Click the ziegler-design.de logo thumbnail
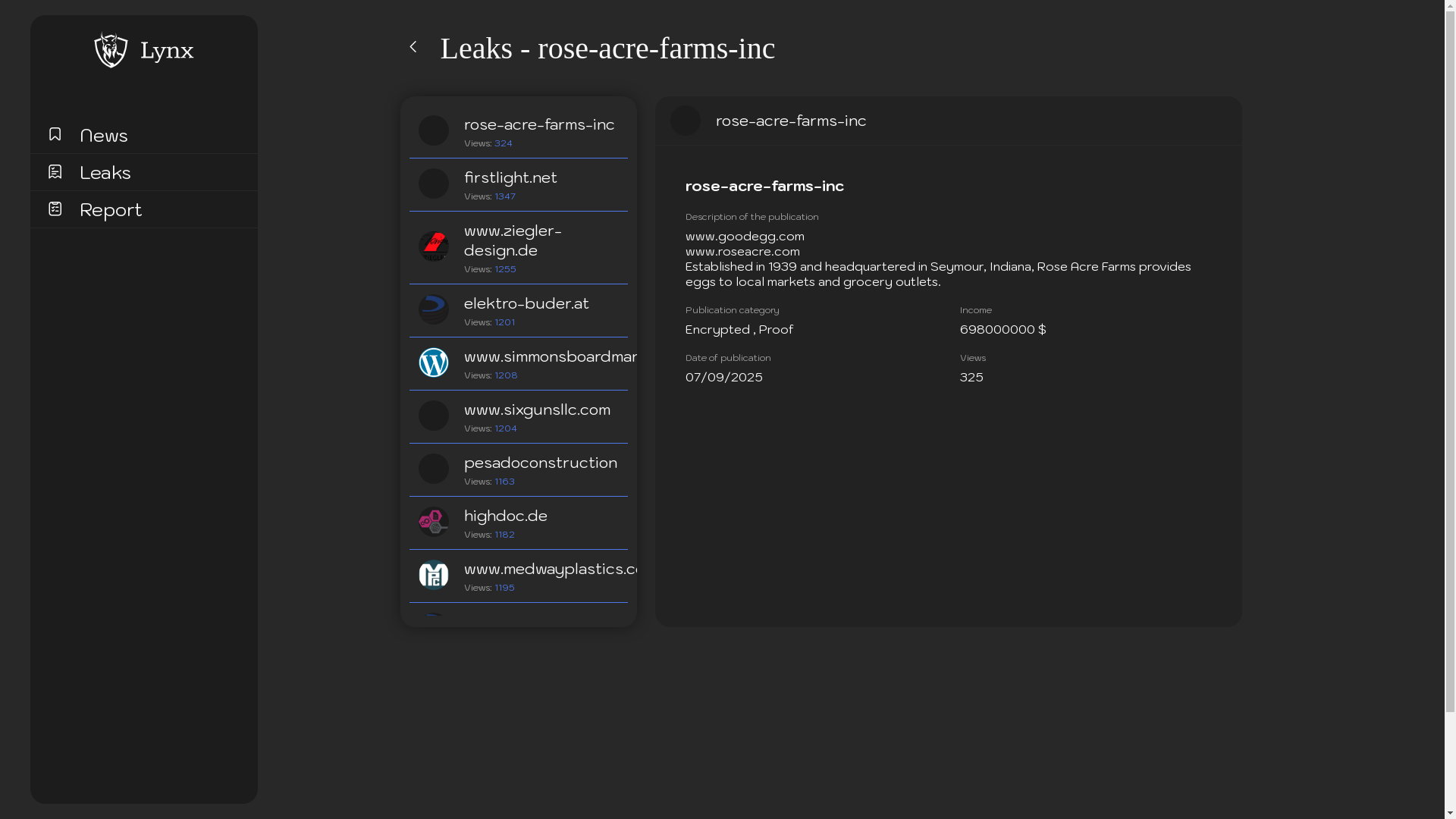Image resolution: width=1456 pixels, height=819 pixels. click(x=434, y=246)
